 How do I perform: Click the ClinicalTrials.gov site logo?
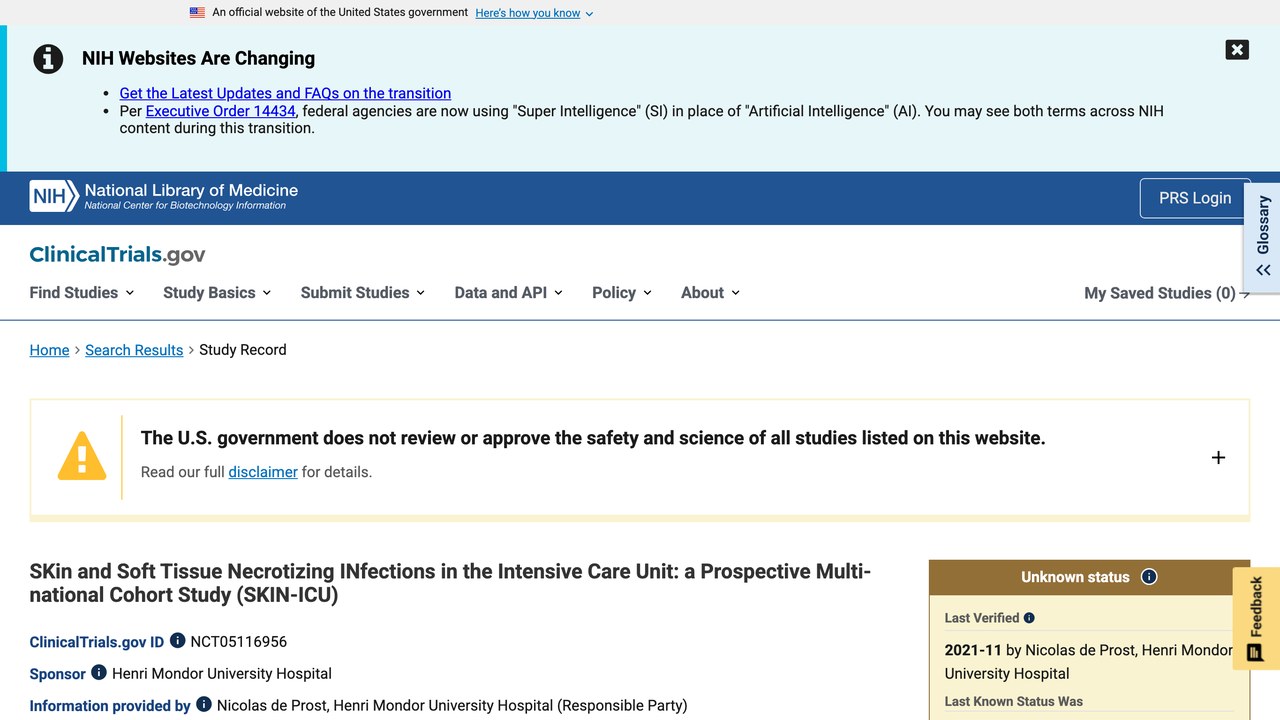[117, 254]
